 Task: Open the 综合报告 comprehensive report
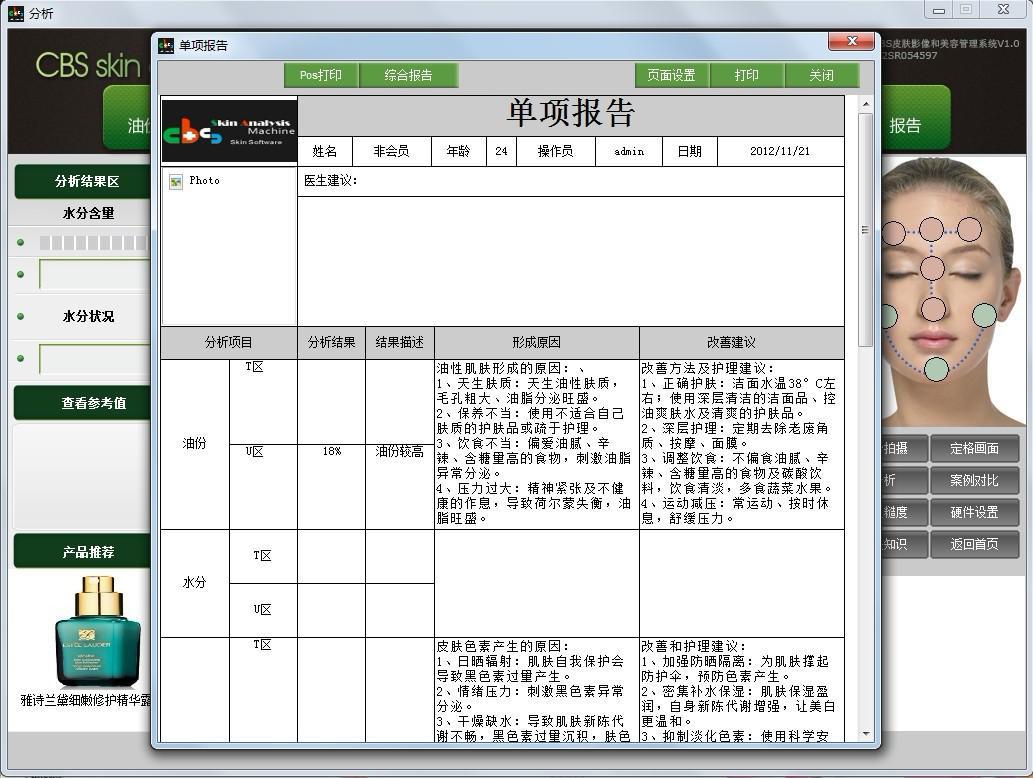(x=408, y=75)
